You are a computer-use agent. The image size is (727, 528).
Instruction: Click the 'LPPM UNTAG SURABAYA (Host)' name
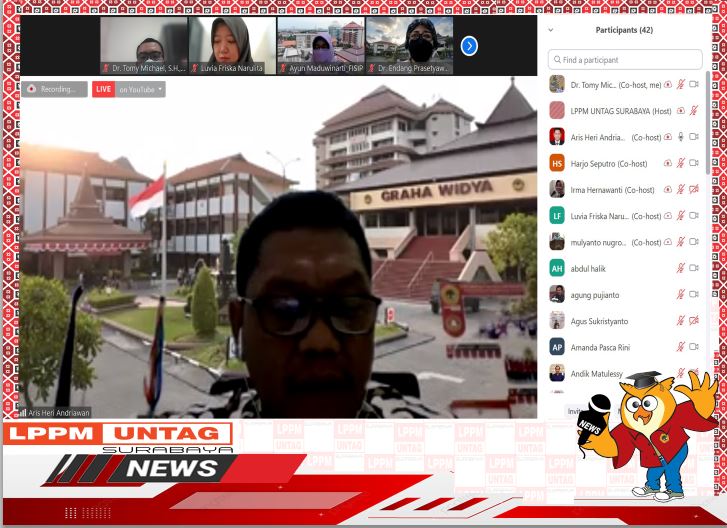[x=621, y=111]
